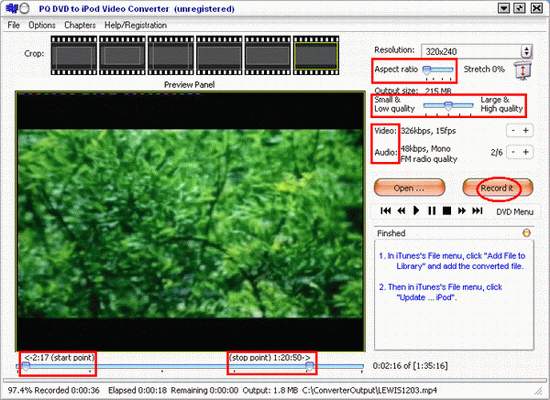
Task: Increase audio quality with plus button
Action: pyautogui.click(x=525, y=152)
